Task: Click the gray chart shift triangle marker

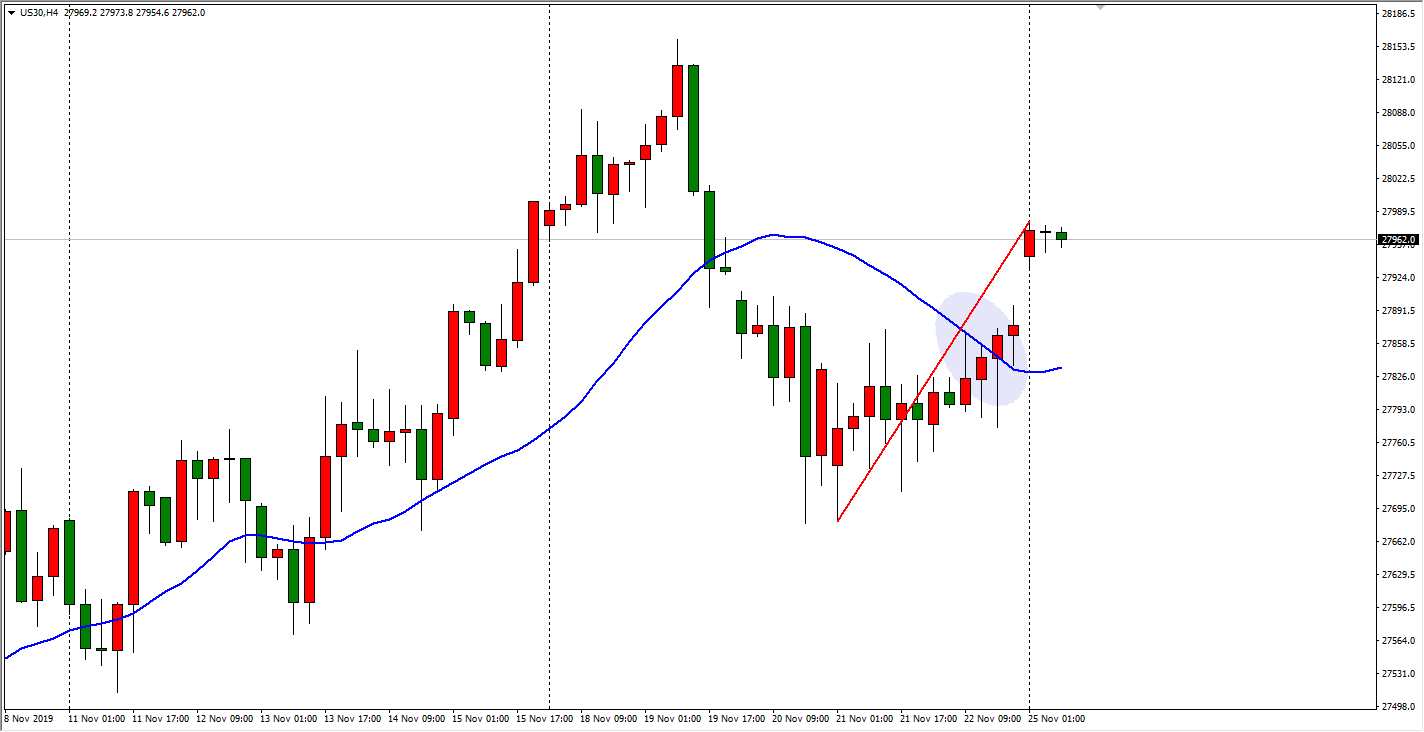Action: [x=1101, y=7]
